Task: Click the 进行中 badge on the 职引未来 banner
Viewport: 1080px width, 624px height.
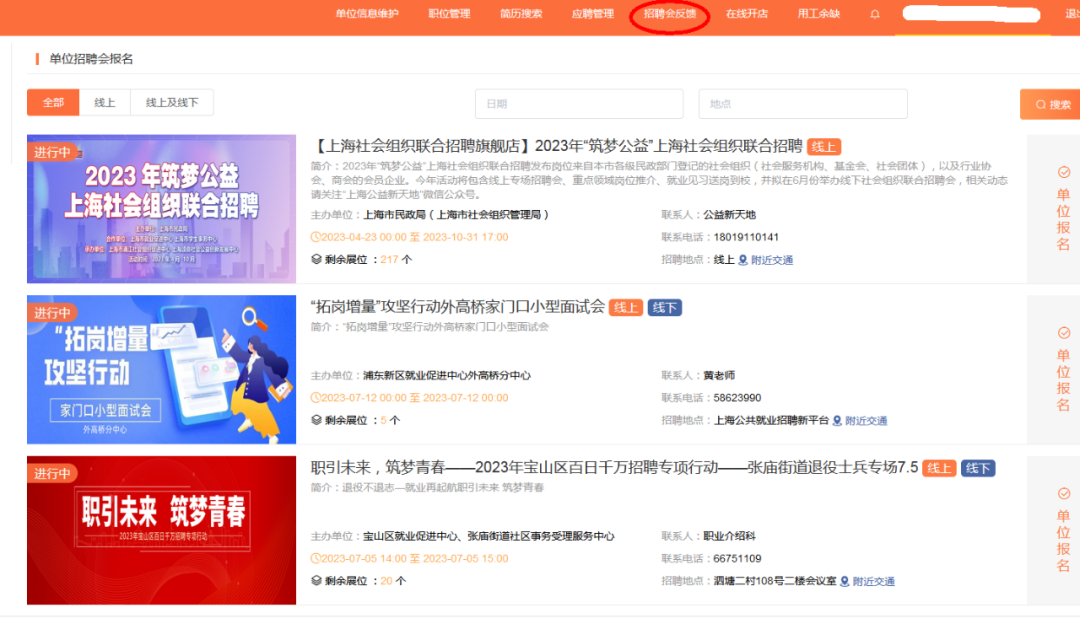Action: click(x=52, y=474)
